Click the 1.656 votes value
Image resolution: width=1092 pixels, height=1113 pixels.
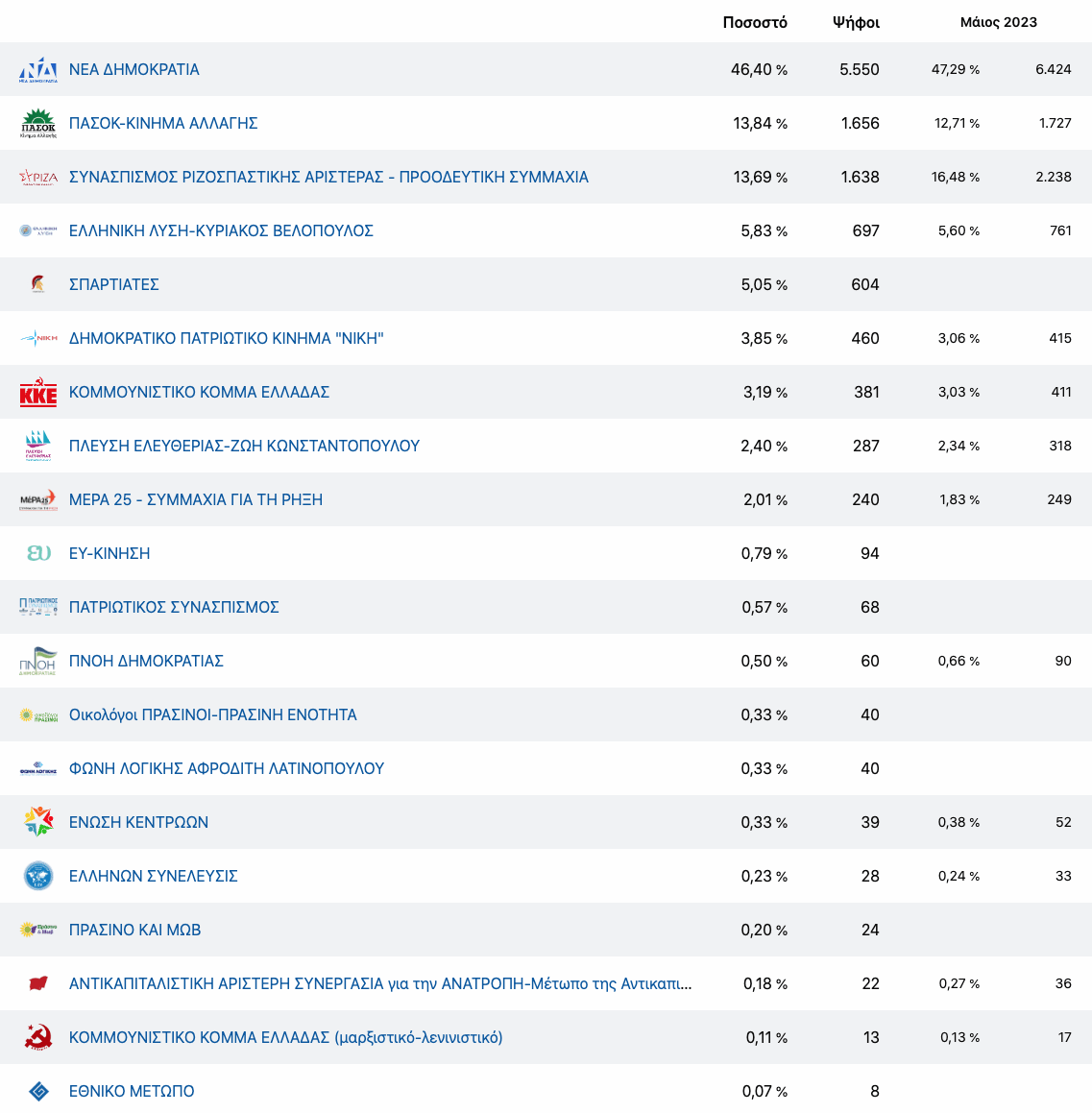click(860, 124)
